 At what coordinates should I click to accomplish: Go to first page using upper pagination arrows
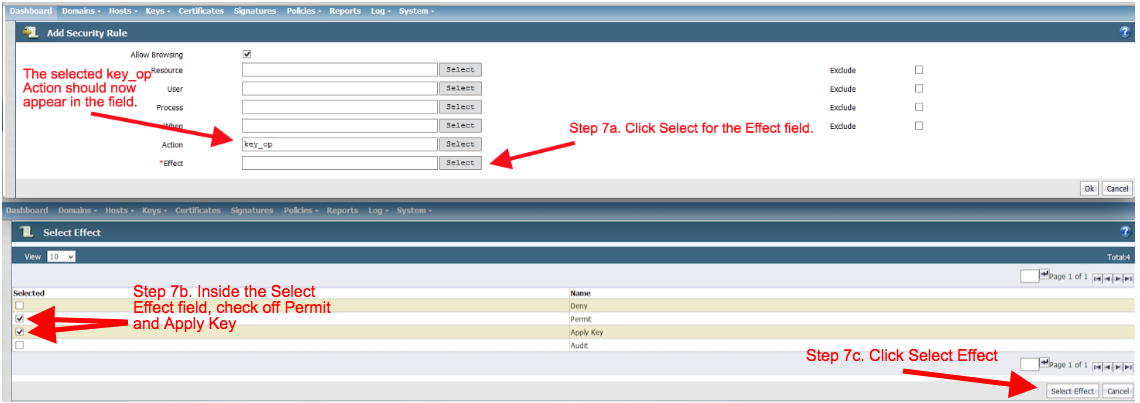pos(1096,277)
